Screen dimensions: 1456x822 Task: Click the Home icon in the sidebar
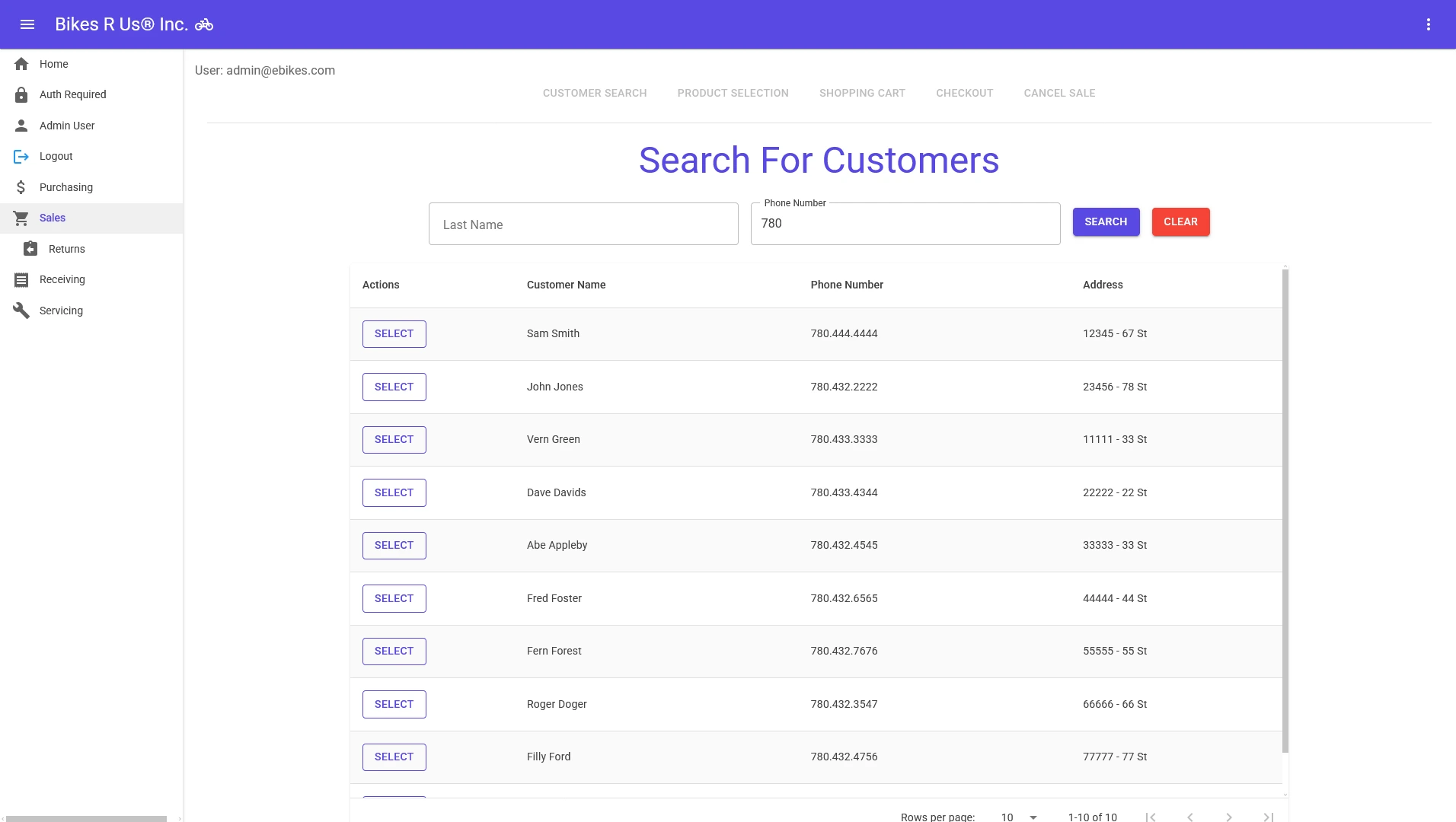click(21, 64)
